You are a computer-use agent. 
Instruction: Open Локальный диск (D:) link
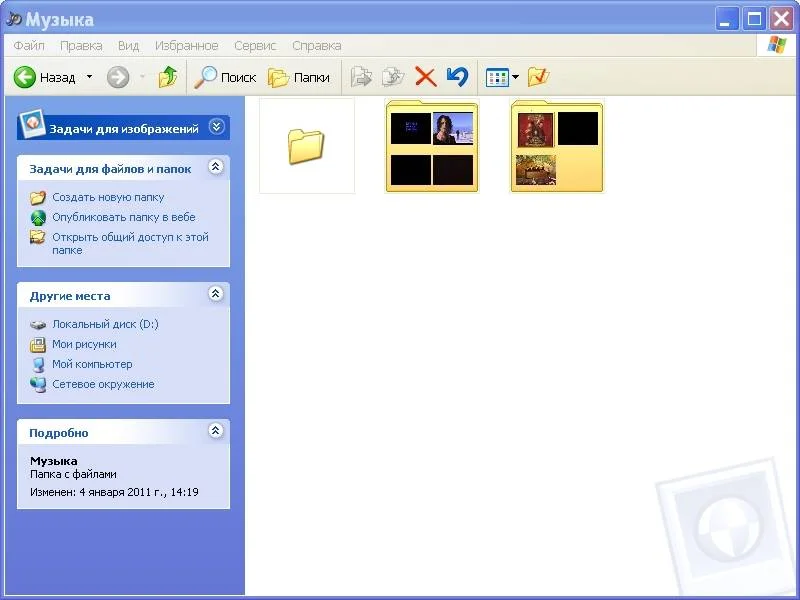pyautogui.click(x=105, y=324)
